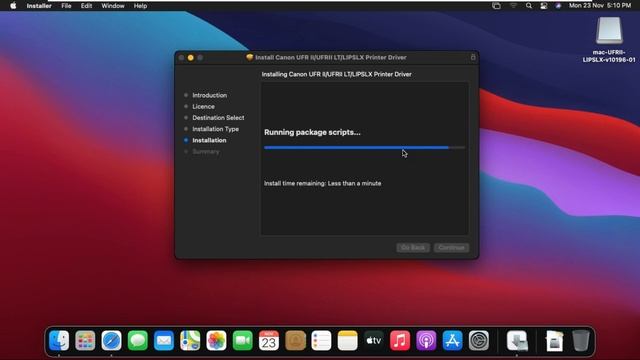Click 'Install time remaining: Less than a minute'
The image size is (640, 360).
pos(322,183)
